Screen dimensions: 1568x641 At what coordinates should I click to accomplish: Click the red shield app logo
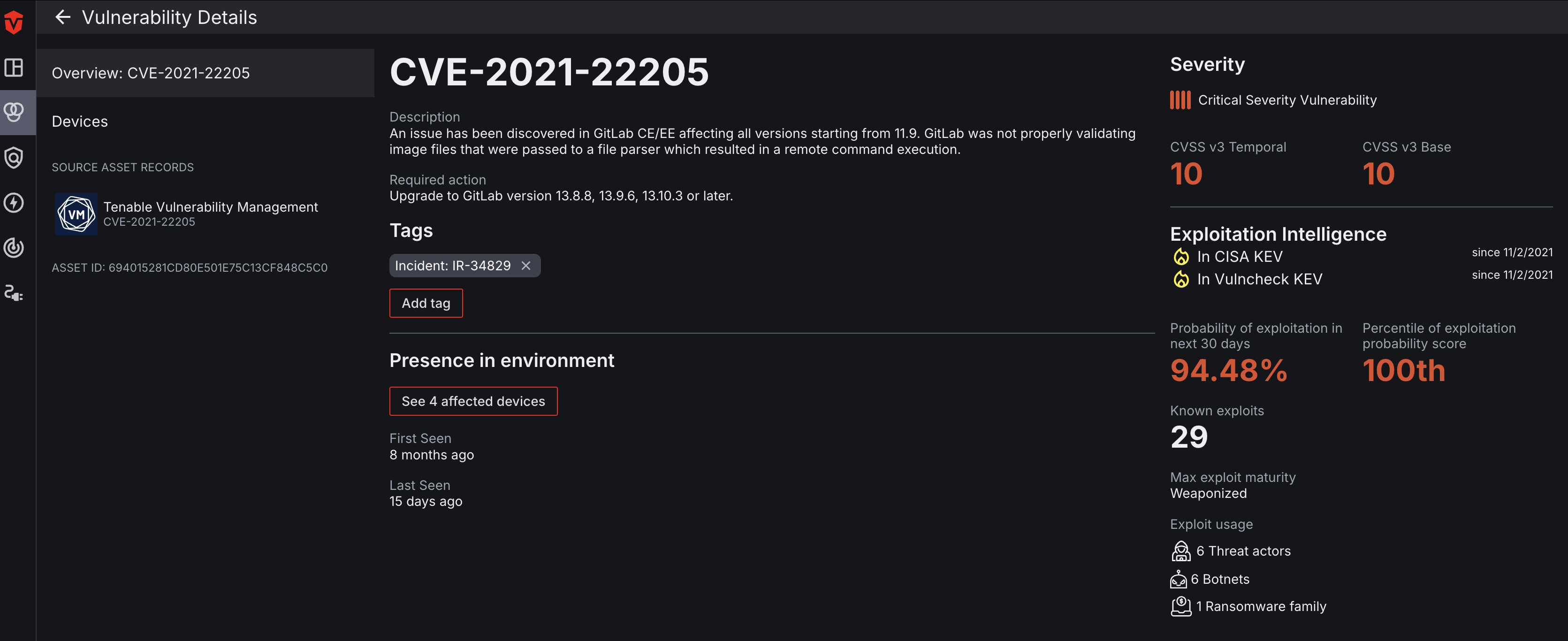click(14, 22)
